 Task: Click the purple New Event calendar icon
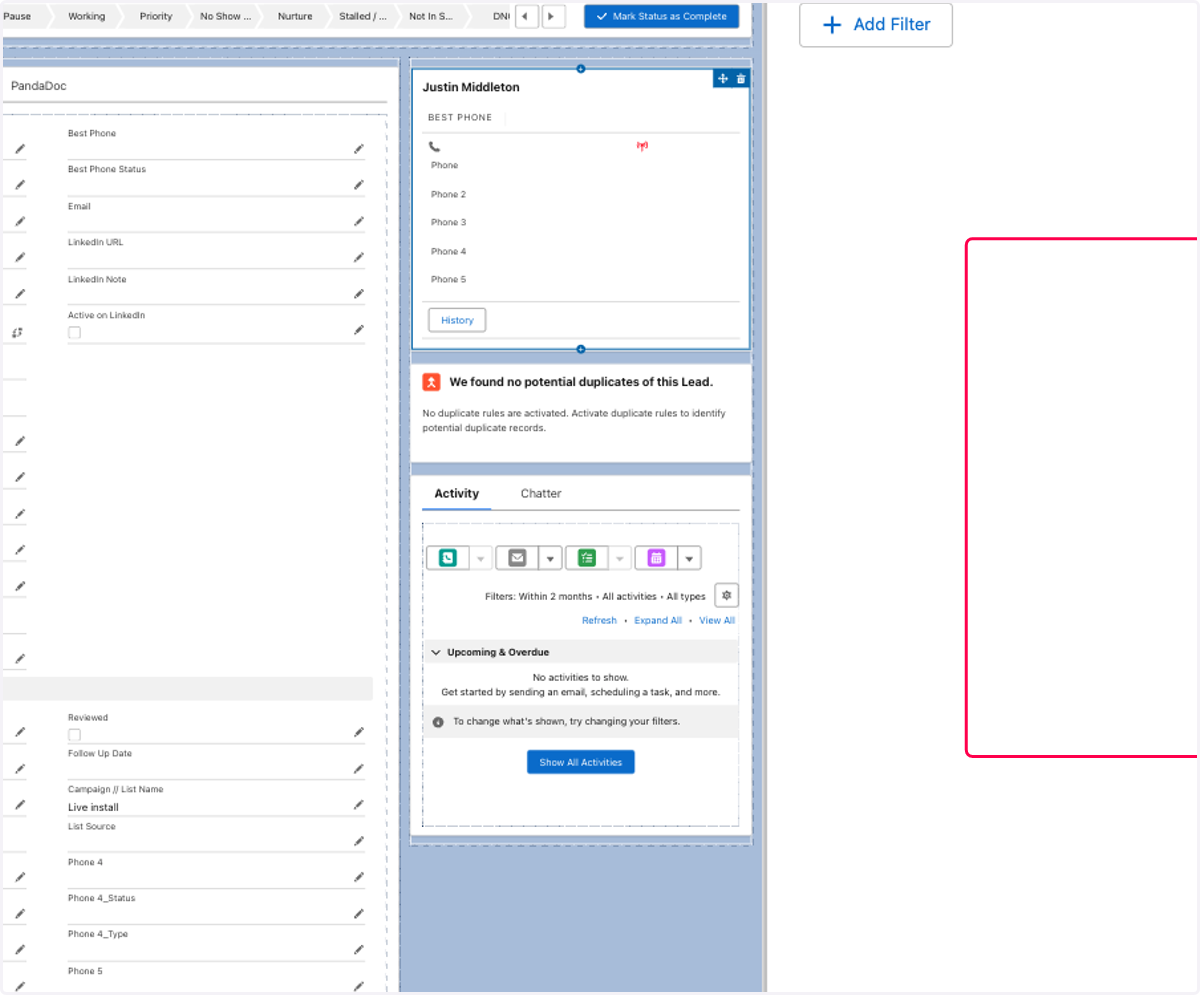point(657,558)
